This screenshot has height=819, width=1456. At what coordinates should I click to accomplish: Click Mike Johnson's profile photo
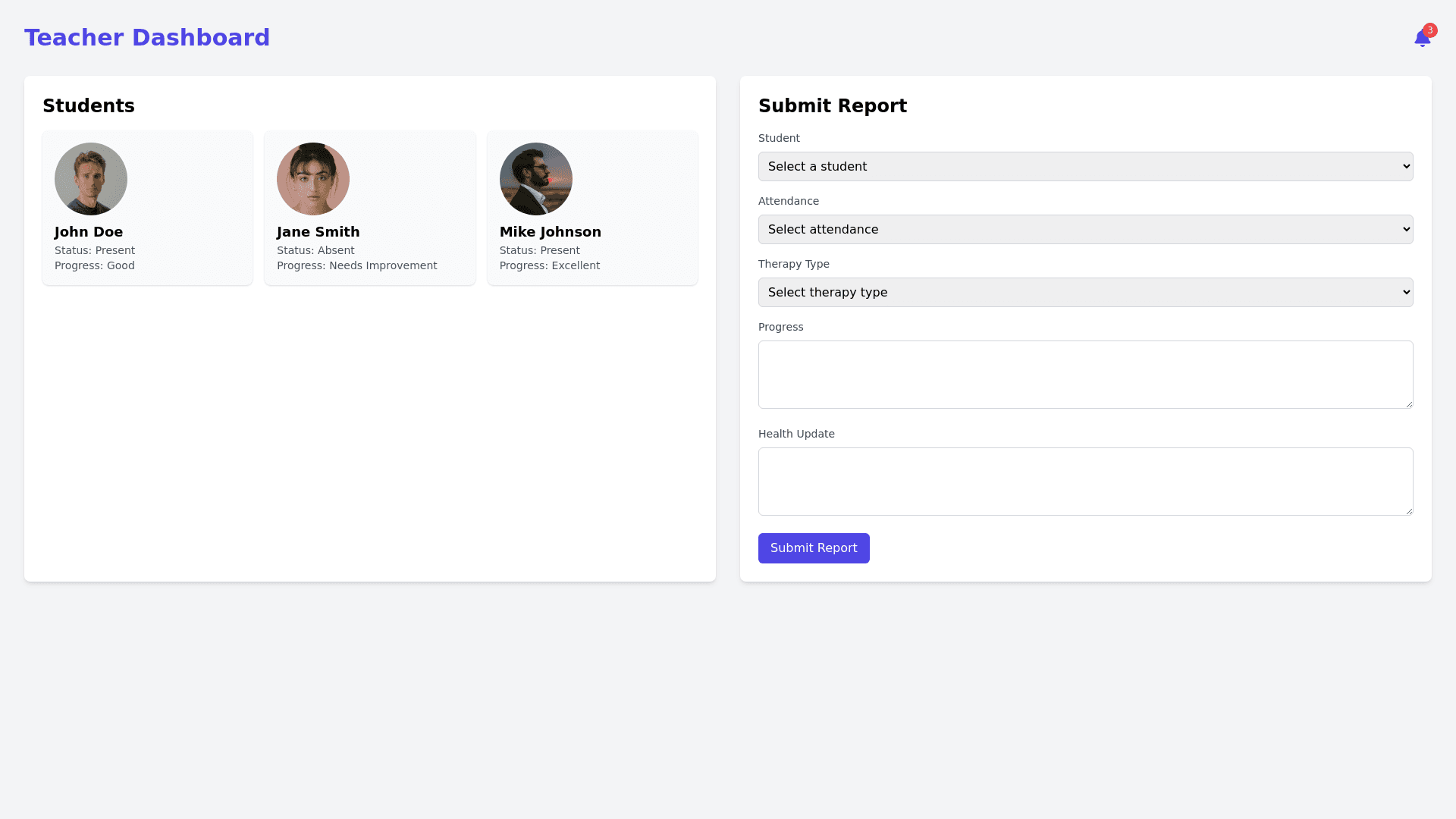tap(536, 179)
